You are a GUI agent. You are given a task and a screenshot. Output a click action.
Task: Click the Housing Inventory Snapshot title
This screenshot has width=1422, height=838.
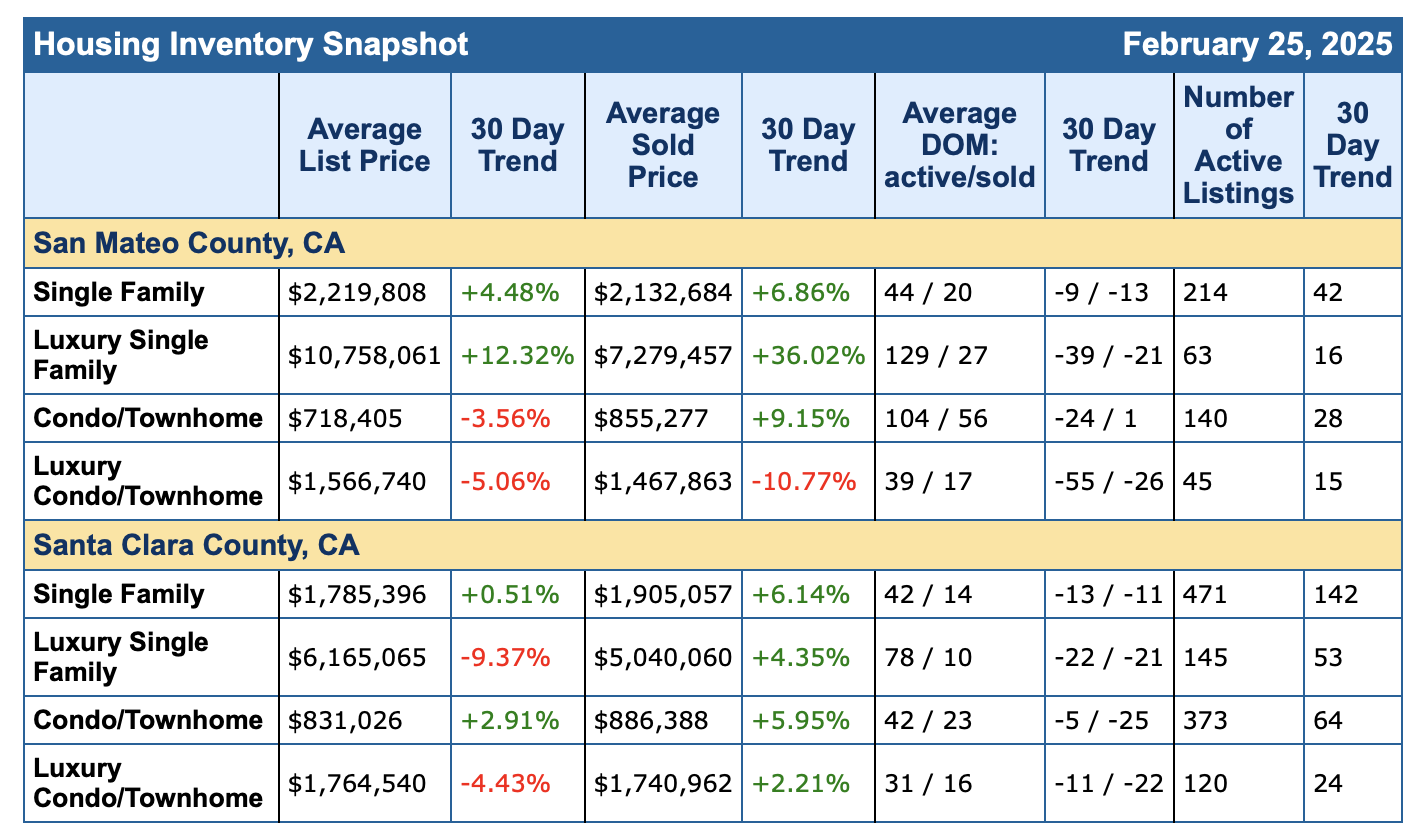coord(251,45)
